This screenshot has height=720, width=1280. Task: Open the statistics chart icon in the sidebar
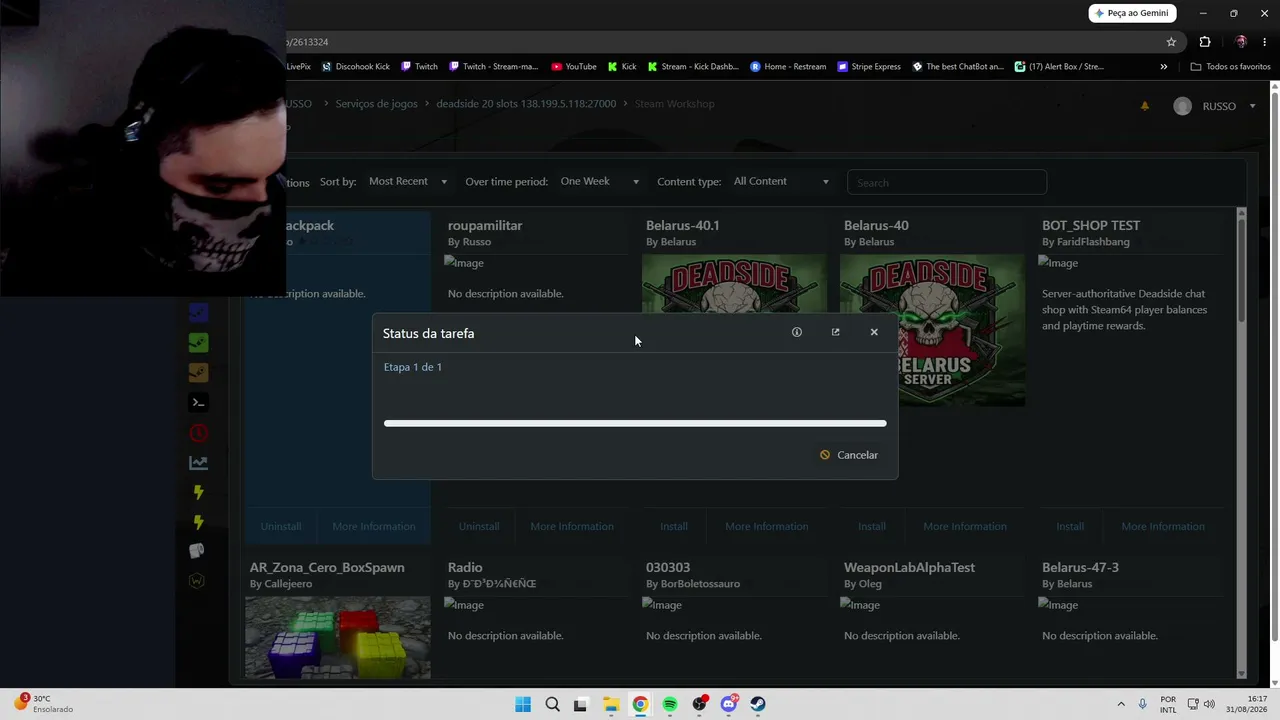tap(198, 462)
